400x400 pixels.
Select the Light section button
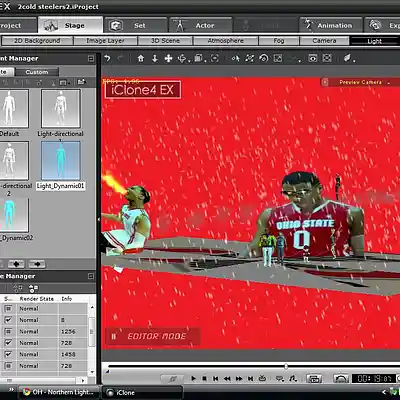[375, 41]
